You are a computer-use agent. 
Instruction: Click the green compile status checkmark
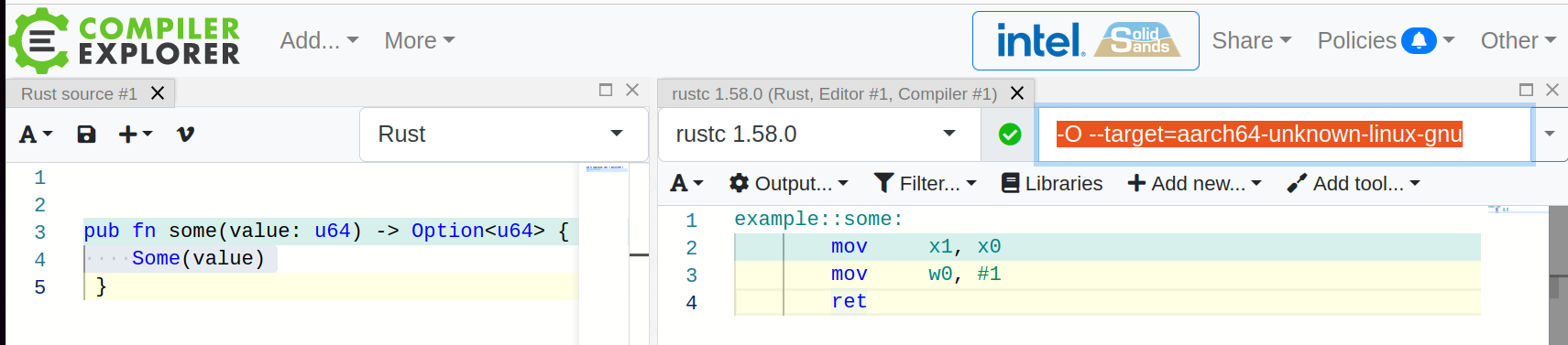click(x=1010, y=135)
